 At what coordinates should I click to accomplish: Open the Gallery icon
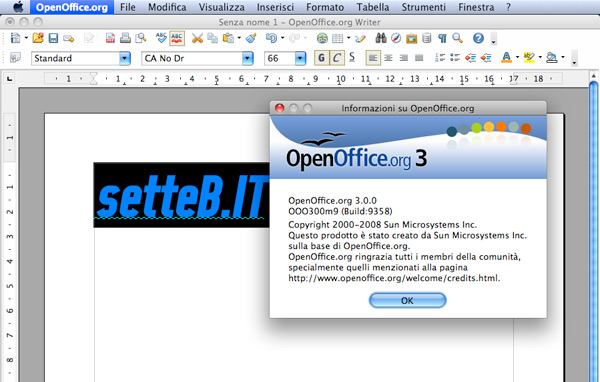point(411,38)
